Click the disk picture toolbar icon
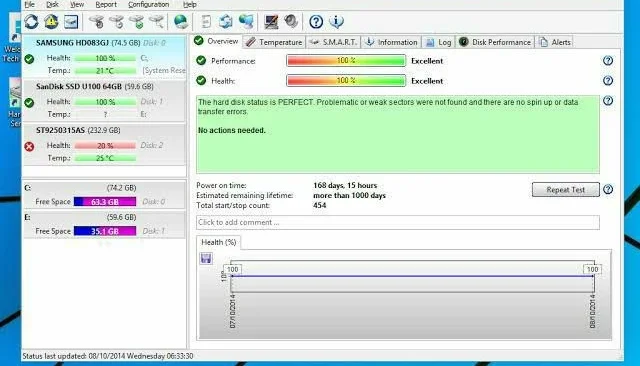 point(71,22)
